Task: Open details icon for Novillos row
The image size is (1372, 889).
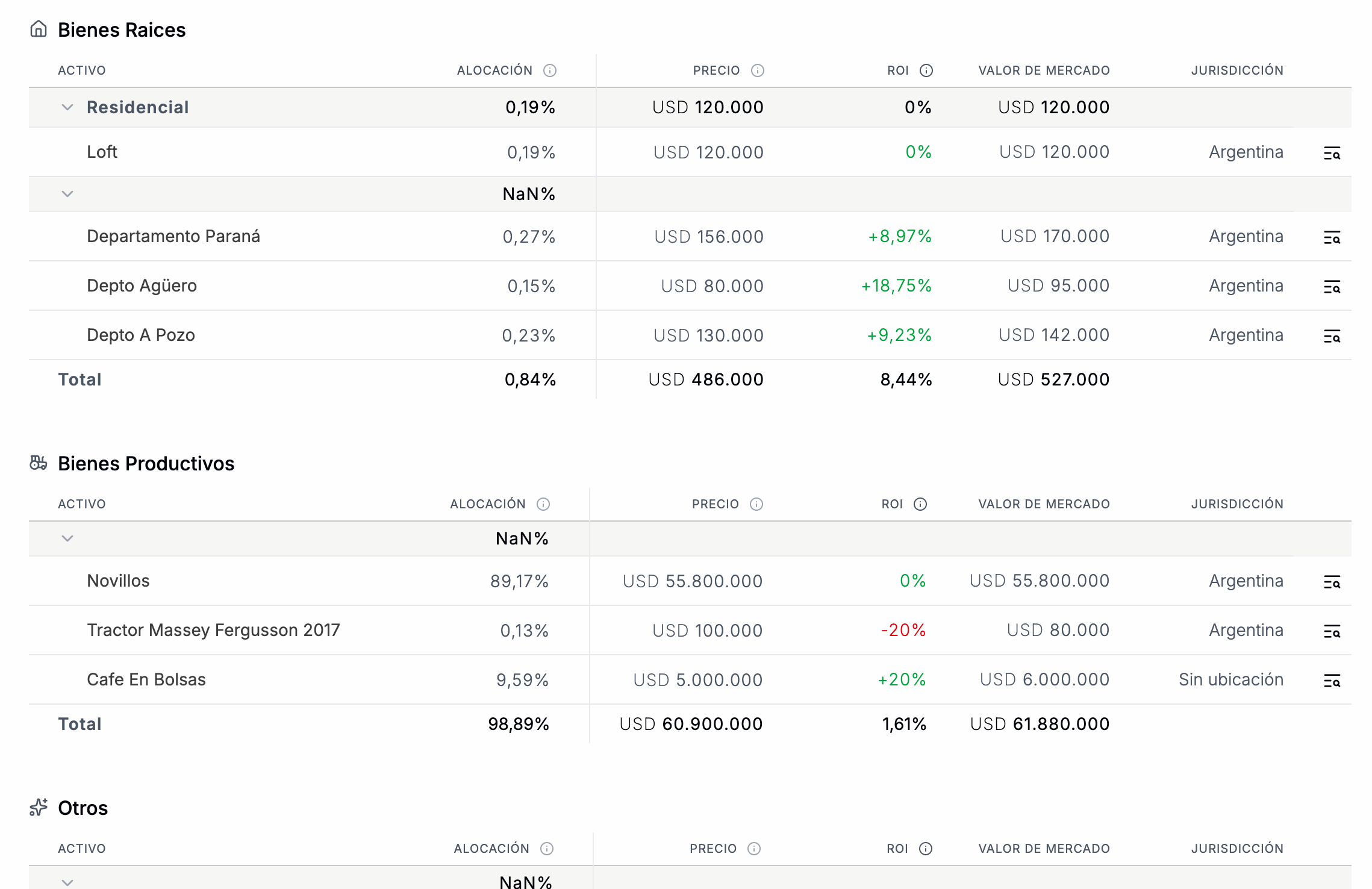Action: [x=1332, y=582]
